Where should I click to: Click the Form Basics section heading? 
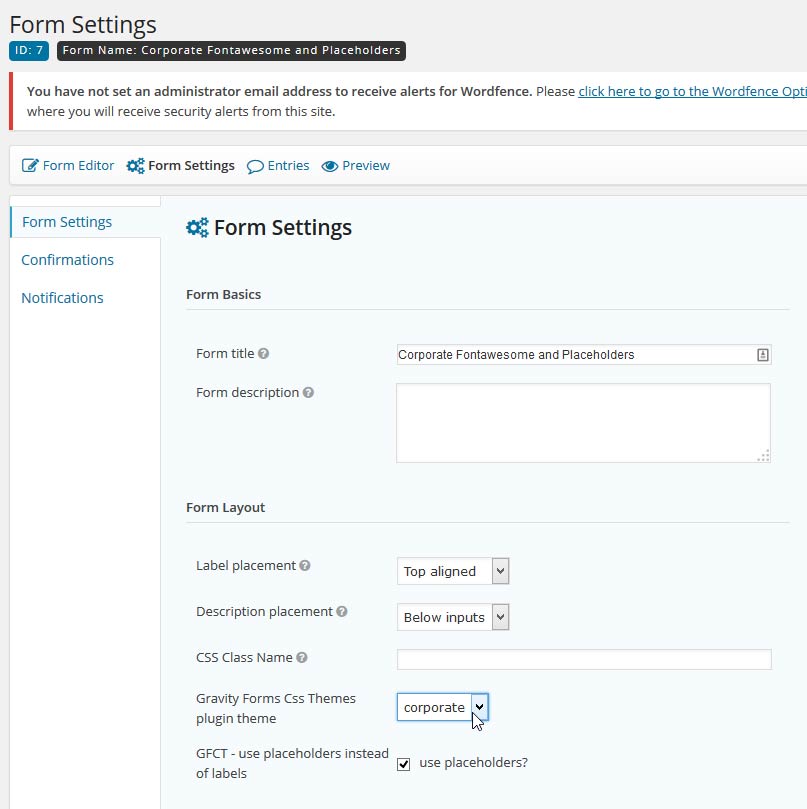pyautogui.click(x=223, y=295)
